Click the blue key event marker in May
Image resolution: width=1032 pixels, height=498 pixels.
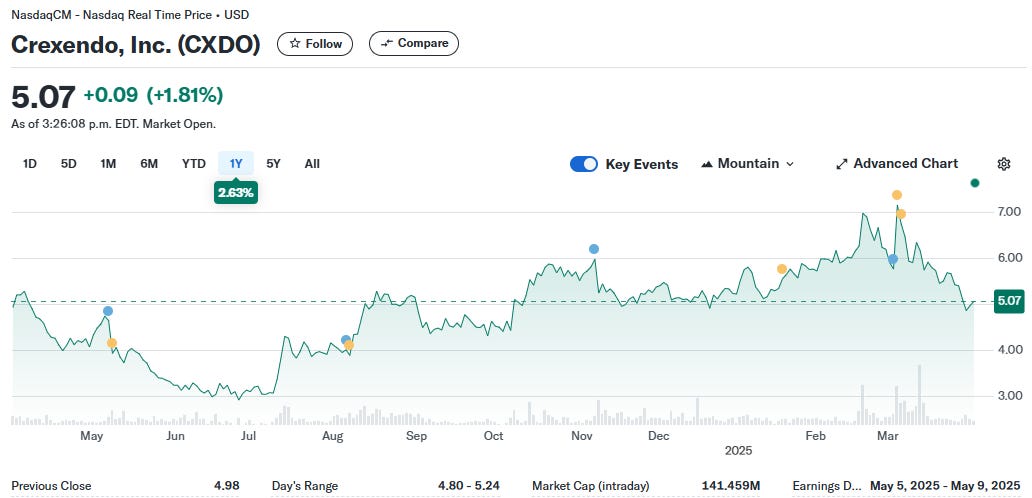point(108,311)
